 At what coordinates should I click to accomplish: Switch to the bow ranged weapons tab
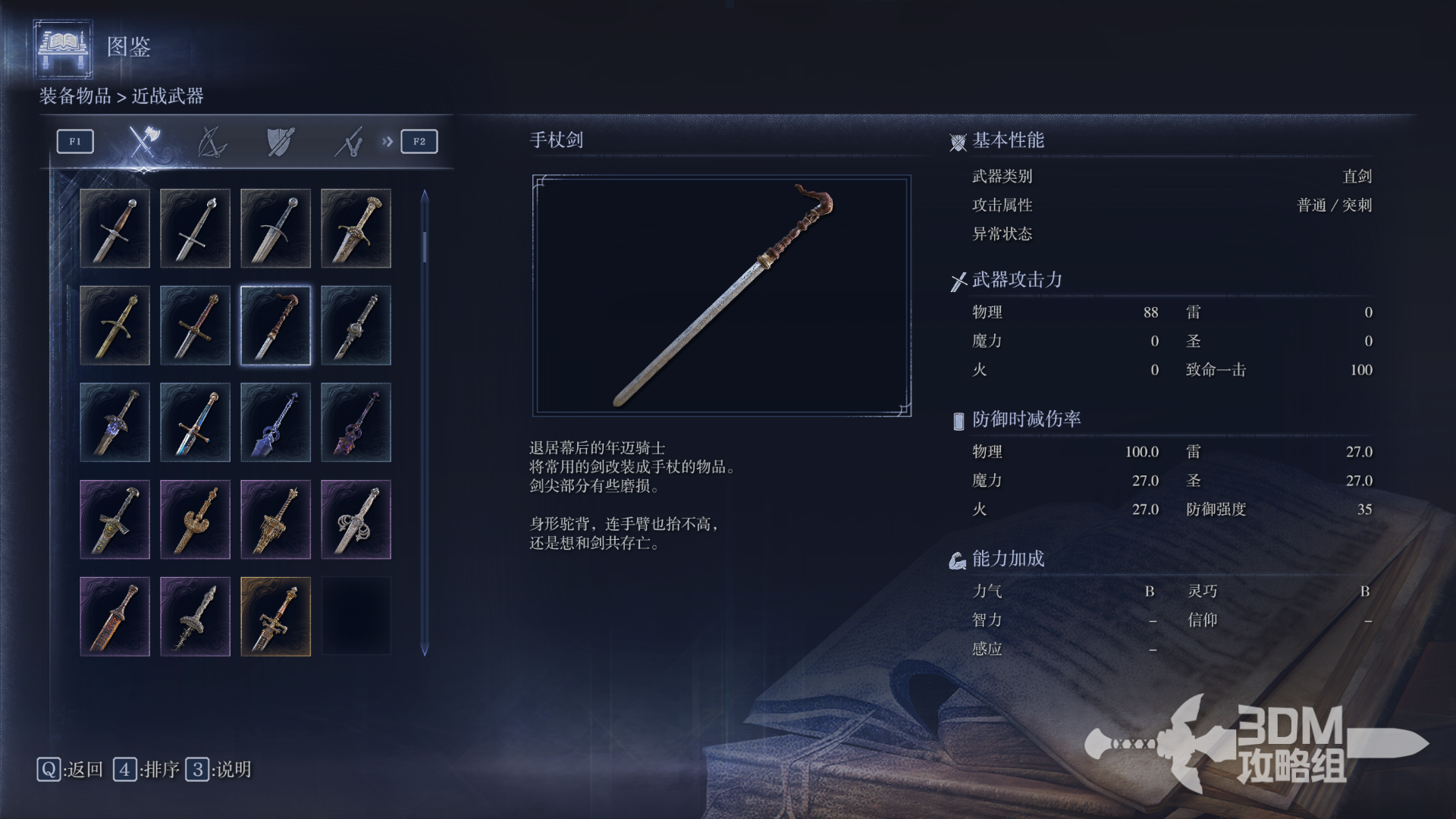[212, 142]
